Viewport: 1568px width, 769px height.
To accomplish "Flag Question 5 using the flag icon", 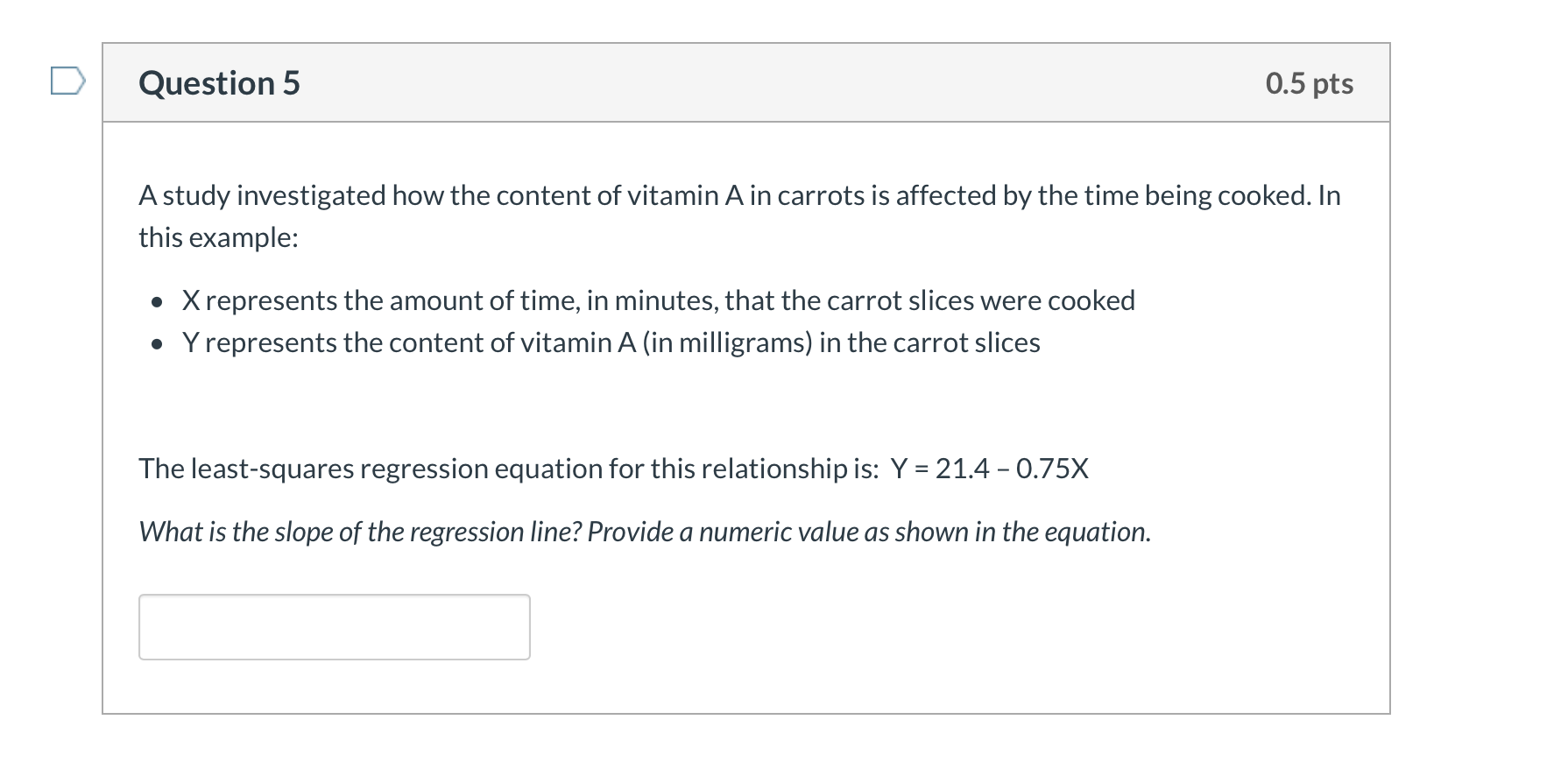I will 67,81.
